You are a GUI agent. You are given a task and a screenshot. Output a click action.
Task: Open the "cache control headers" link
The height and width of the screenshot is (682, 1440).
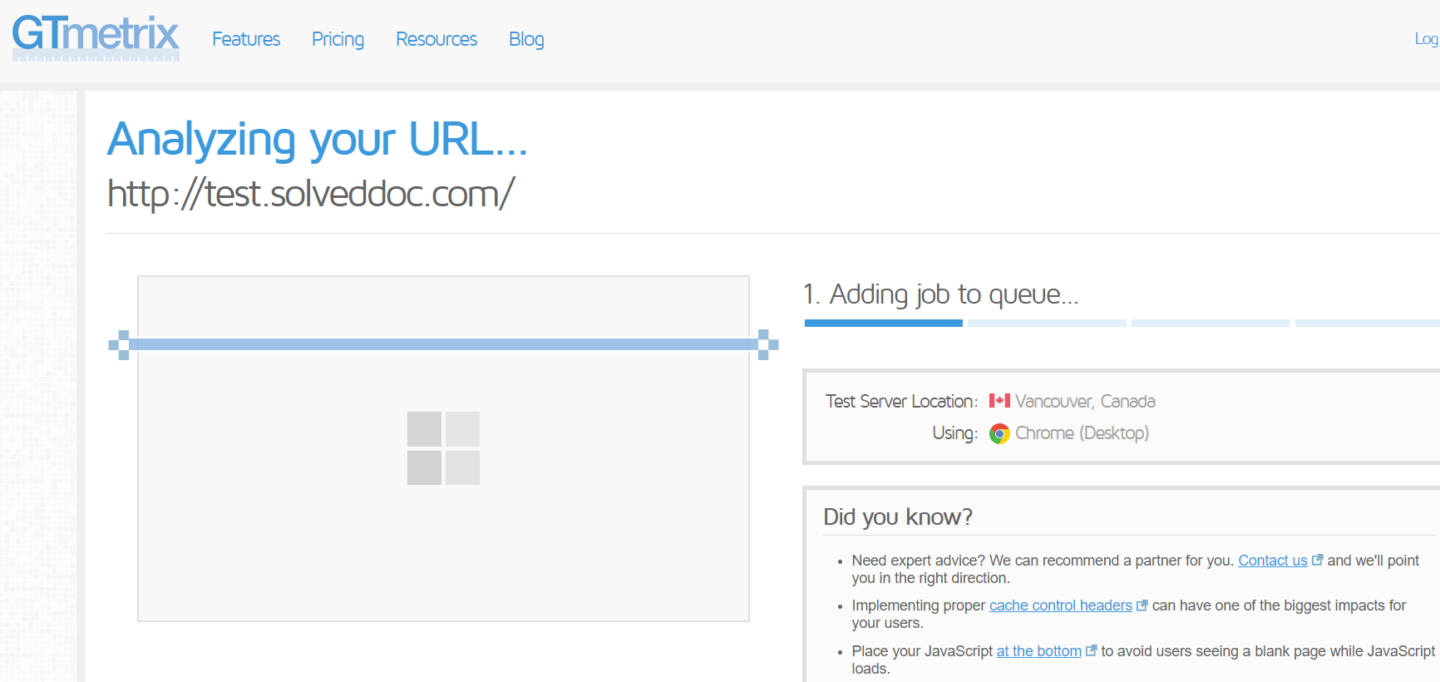click(1060, 604)
